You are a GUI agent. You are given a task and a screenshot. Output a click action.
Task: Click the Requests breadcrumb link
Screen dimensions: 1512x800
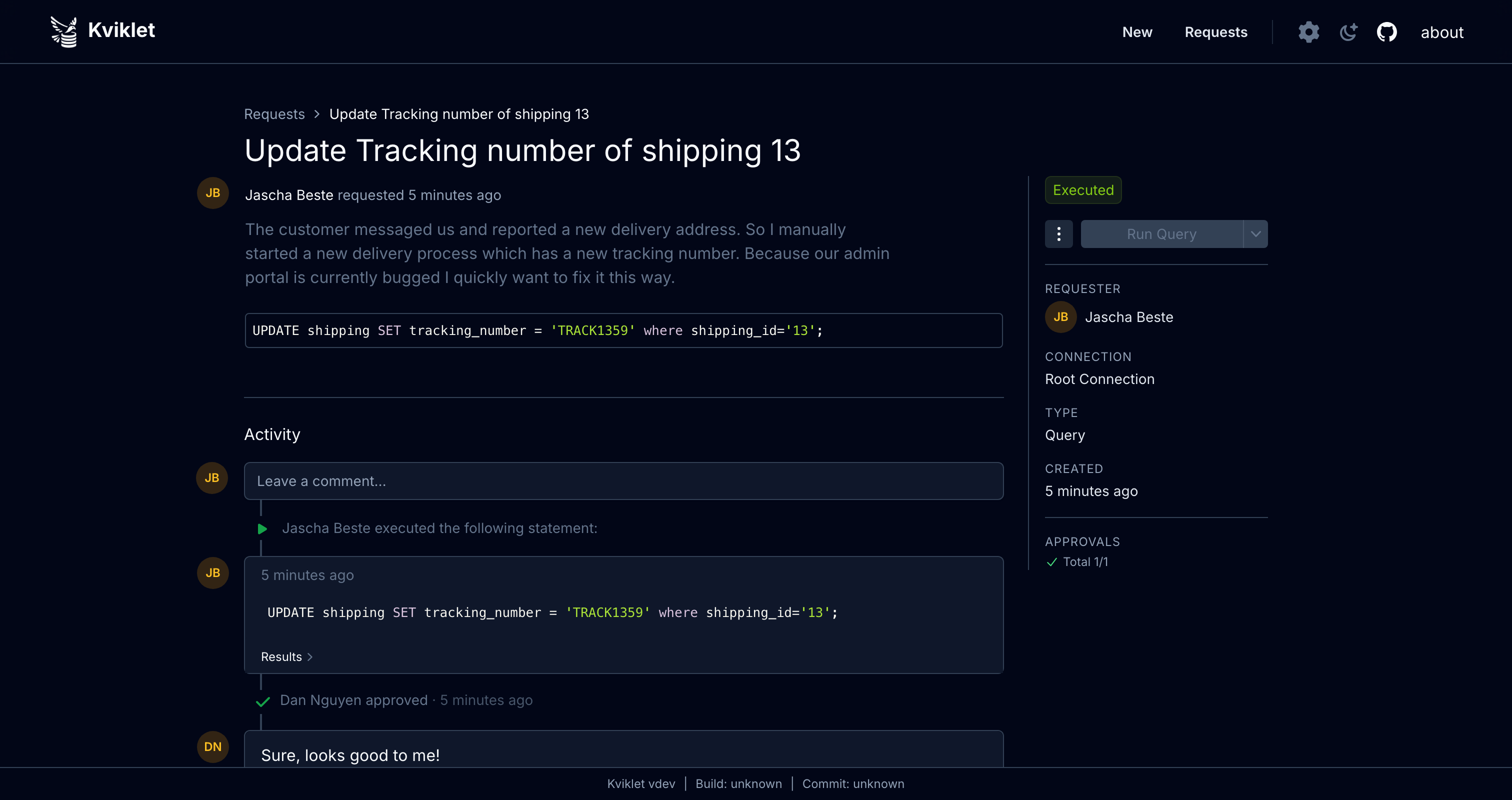[x=274, y=114]
